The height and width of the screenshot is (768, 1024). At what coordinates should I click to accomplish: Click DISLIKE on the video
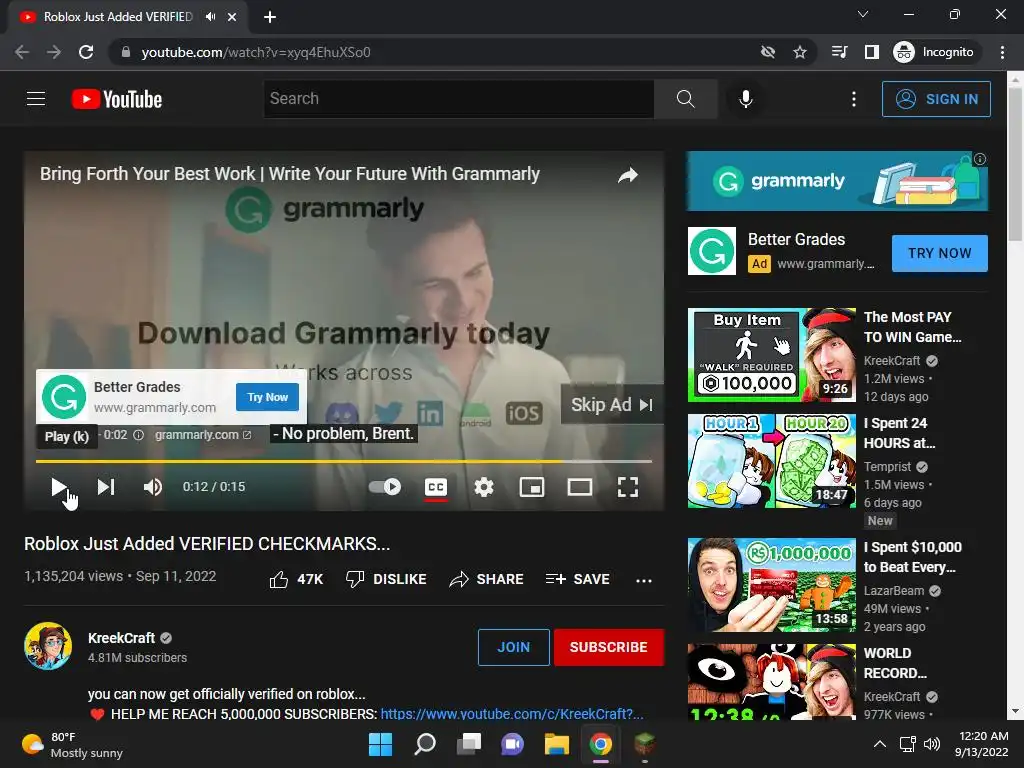click(386, 579)
